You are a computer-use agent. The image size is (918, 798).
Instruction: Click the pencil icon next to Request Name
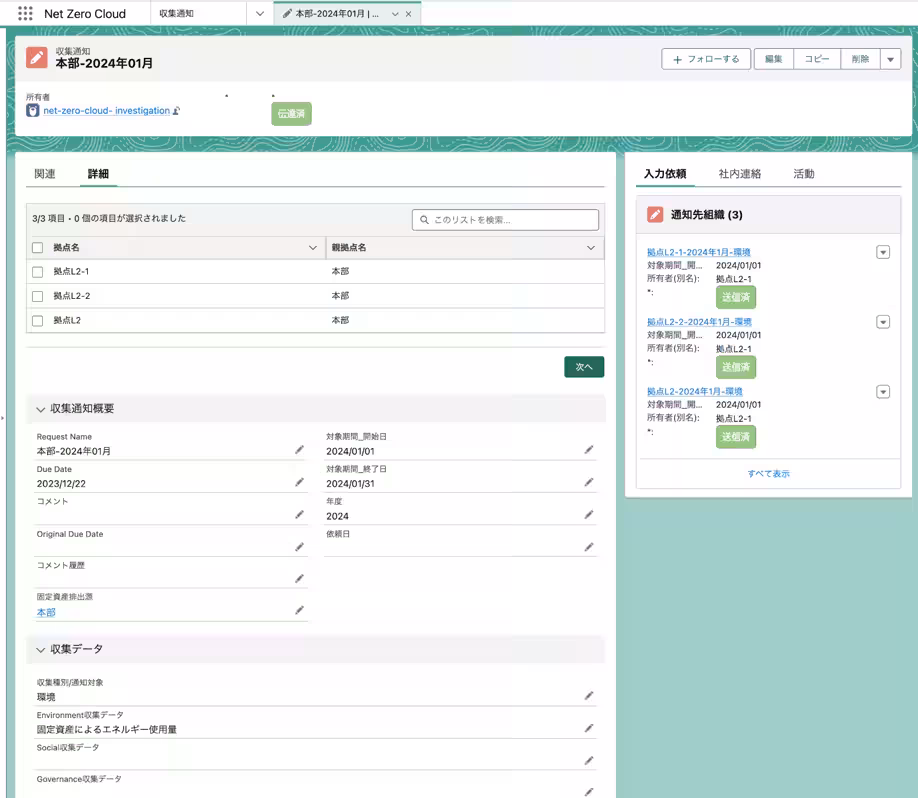point(299,450)
